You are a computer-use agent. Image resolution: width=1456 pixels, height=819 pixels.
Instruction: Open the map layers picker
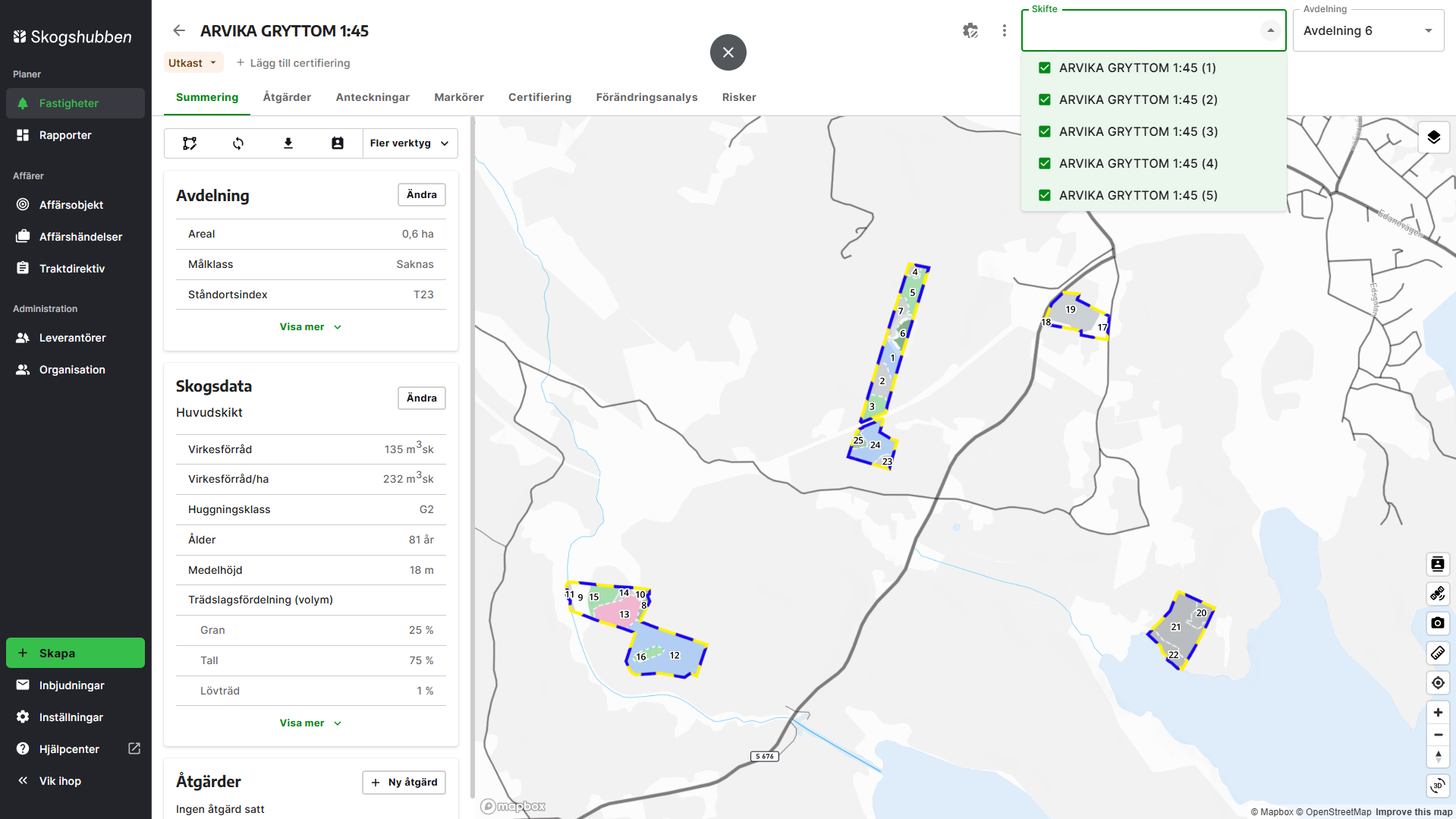[x=1433, y=137]
